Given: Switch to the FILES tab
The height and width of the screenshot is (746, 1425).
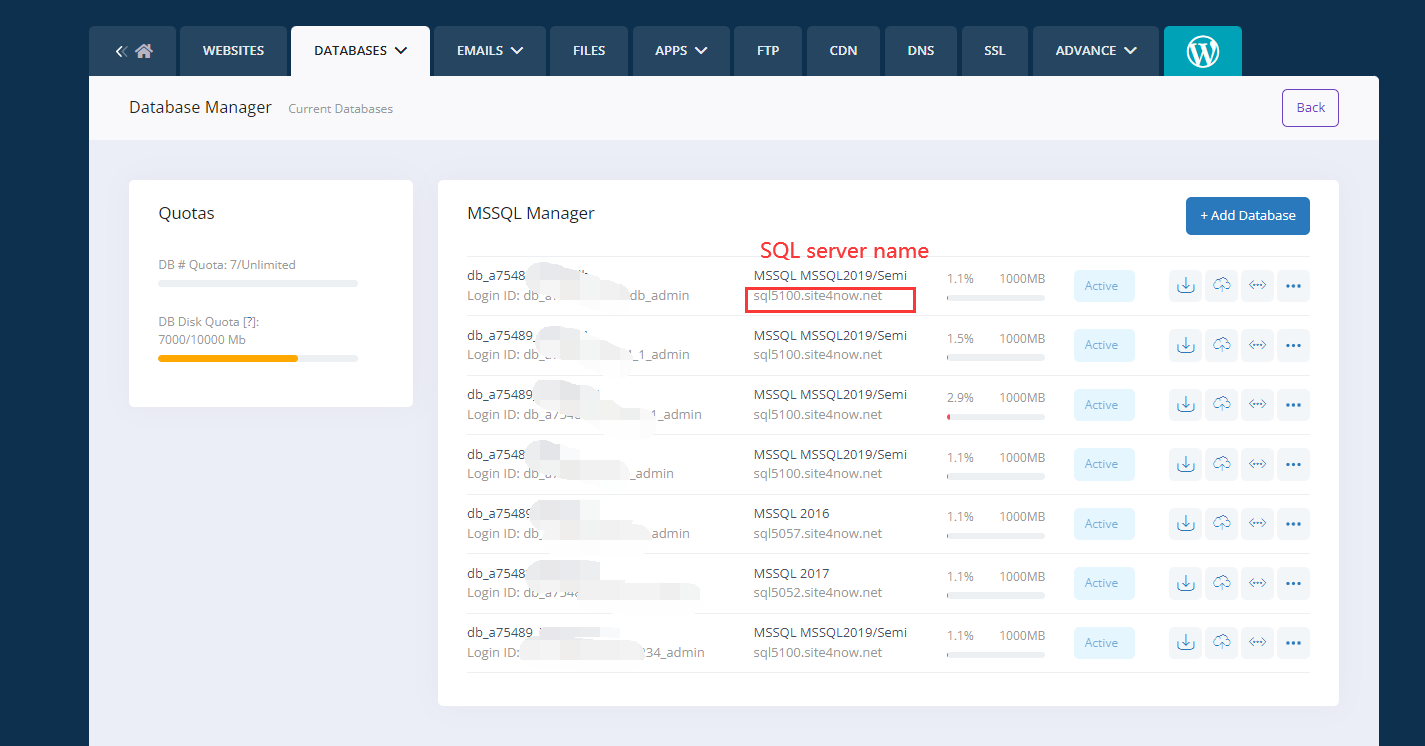Looking at the screenshot, I should pos(589,50).
